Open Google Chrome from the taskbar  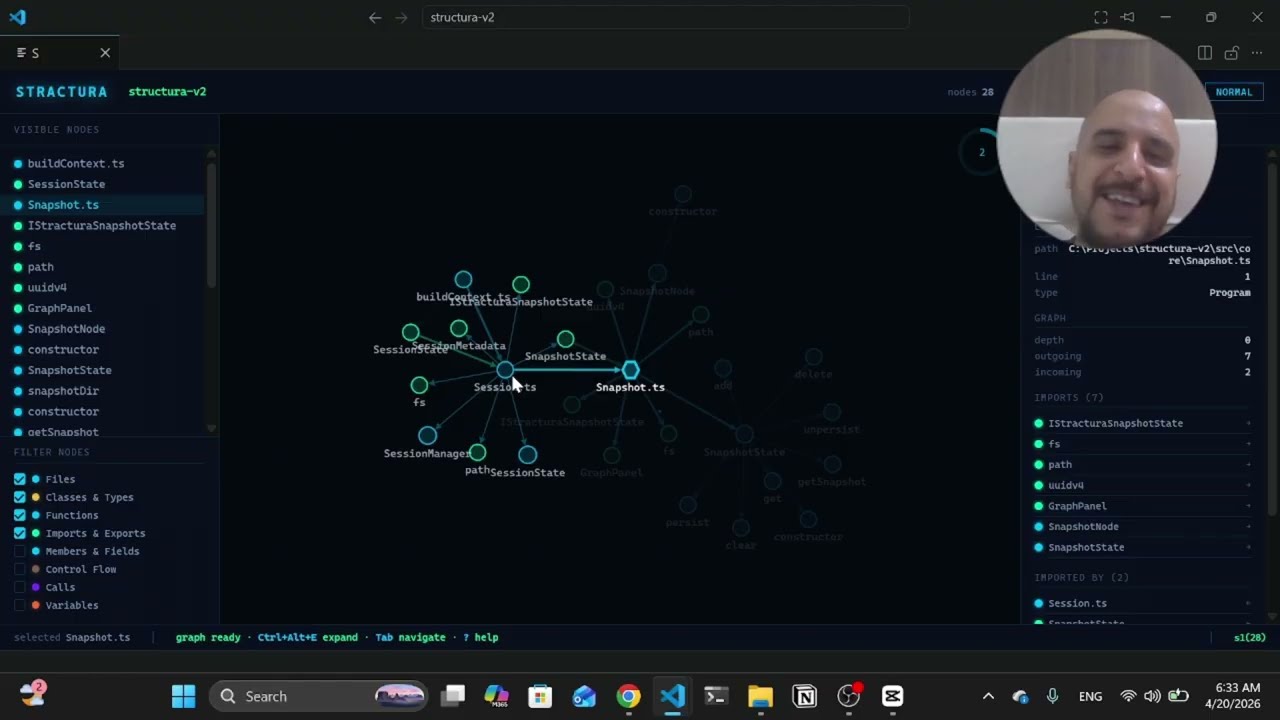point(628,696)
